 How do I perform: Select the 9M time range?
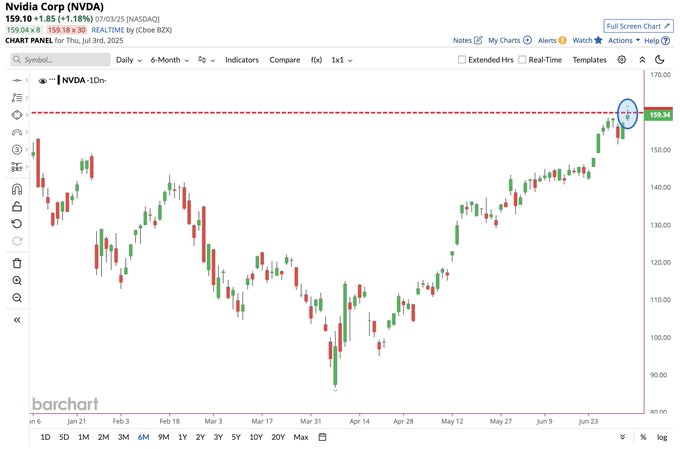[163, 437]
